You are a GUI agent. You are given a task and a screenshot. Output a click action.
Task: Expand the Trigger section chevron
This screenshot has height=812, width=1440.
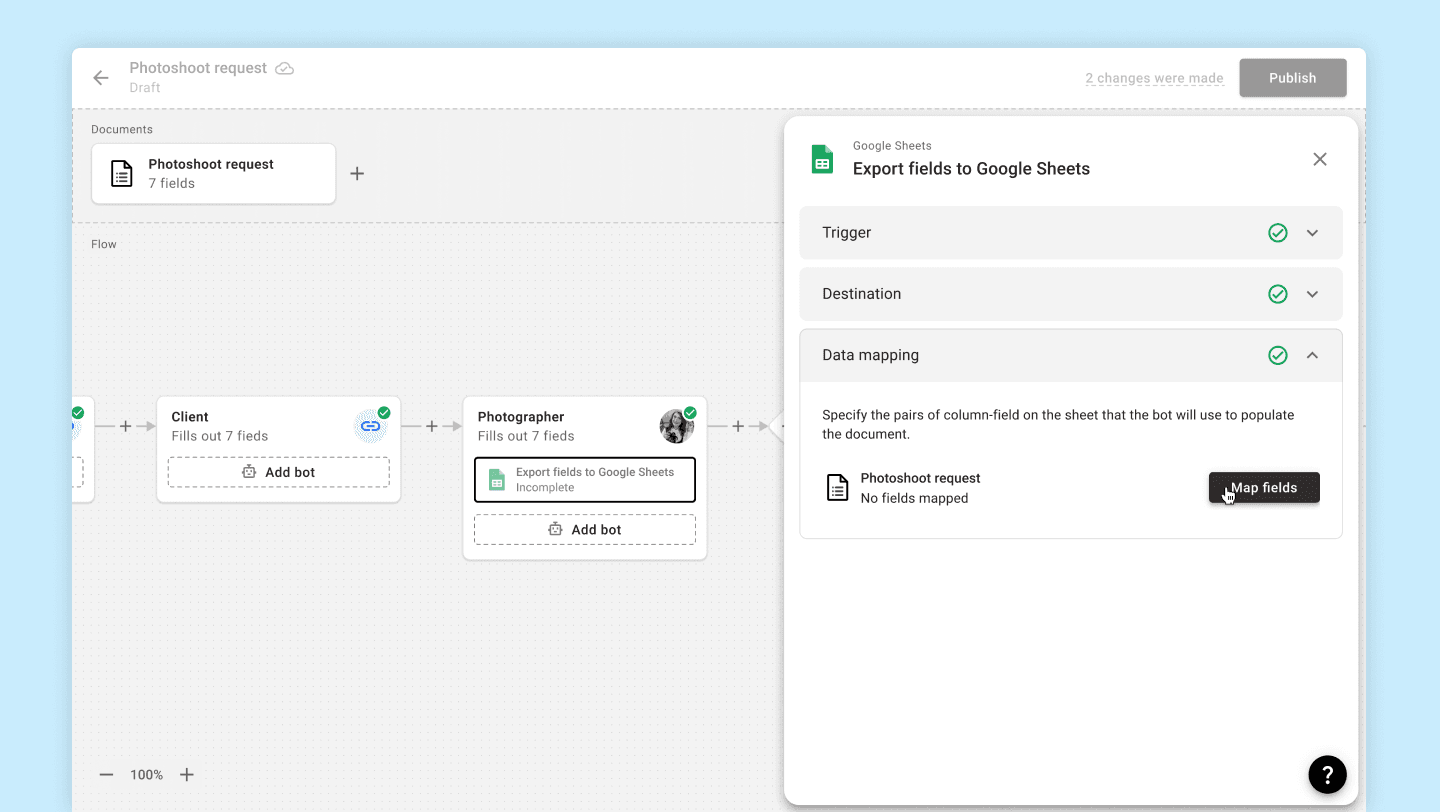(1312, 233)
